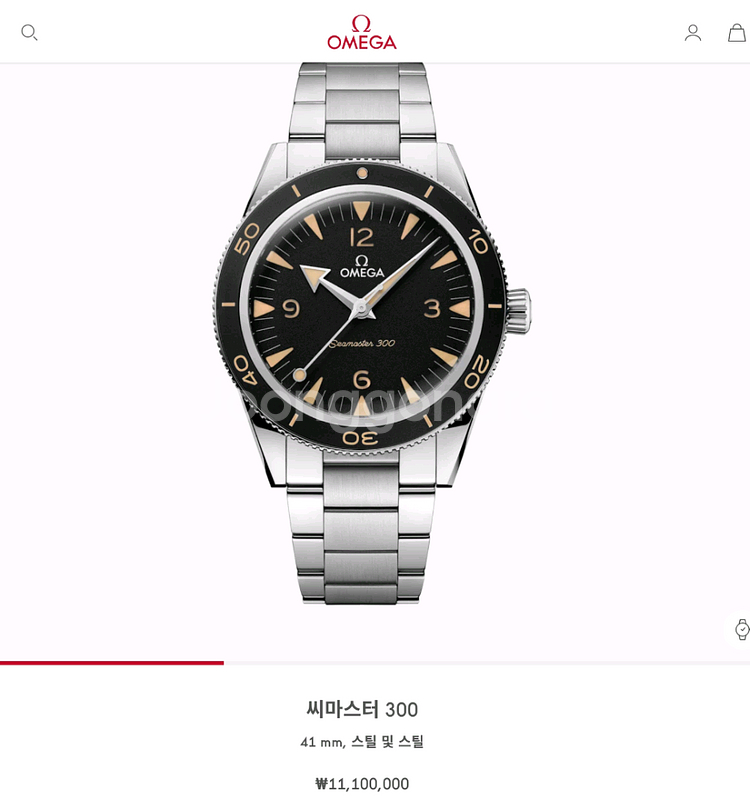The image size is (750, 809).
Task: Click the white OMEGA logo on the dial
Action: click(x=362, y=267)
